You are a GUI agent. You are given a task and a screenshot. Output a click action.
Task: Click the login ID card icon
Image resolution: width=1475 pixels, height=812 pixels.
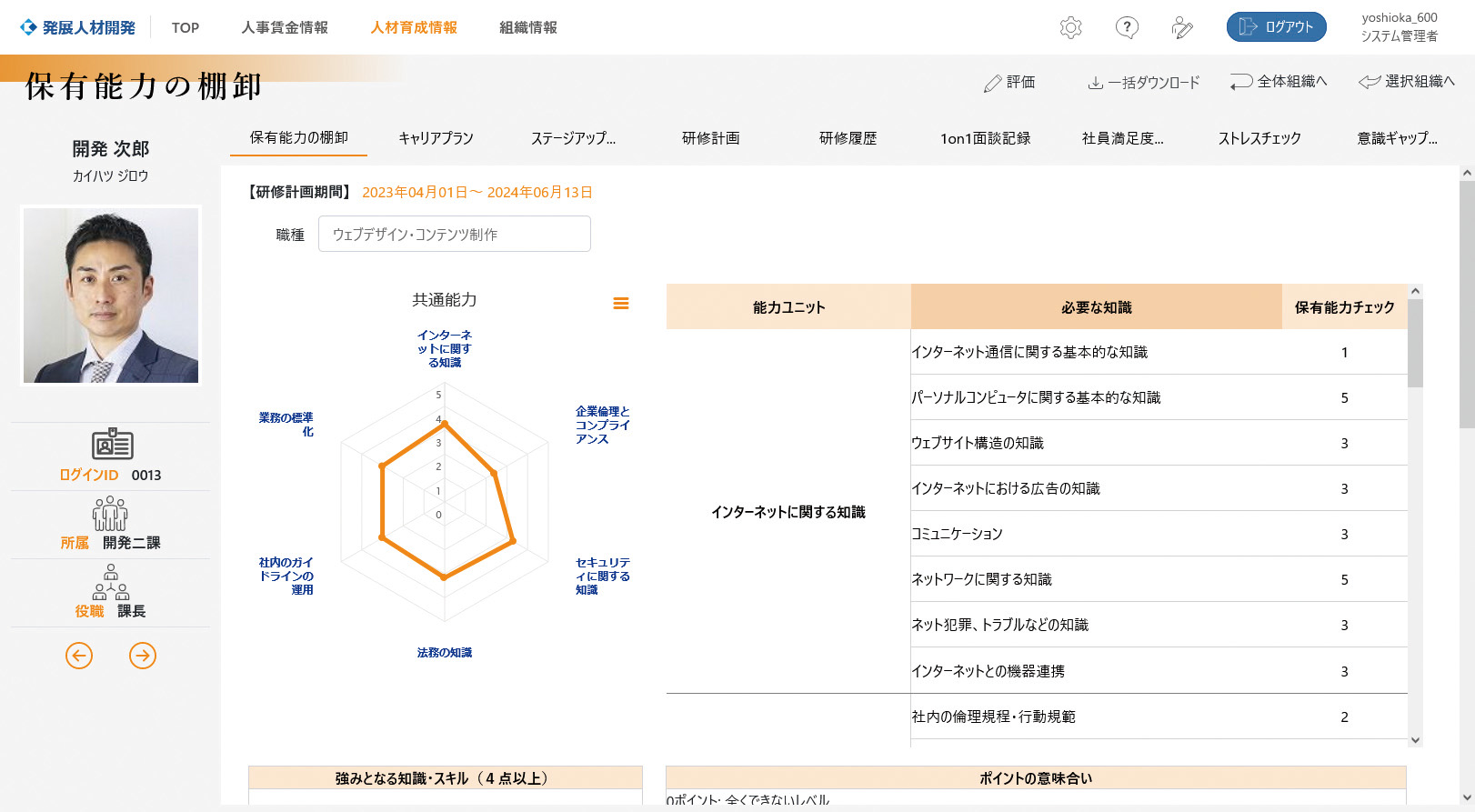point(112,445)
